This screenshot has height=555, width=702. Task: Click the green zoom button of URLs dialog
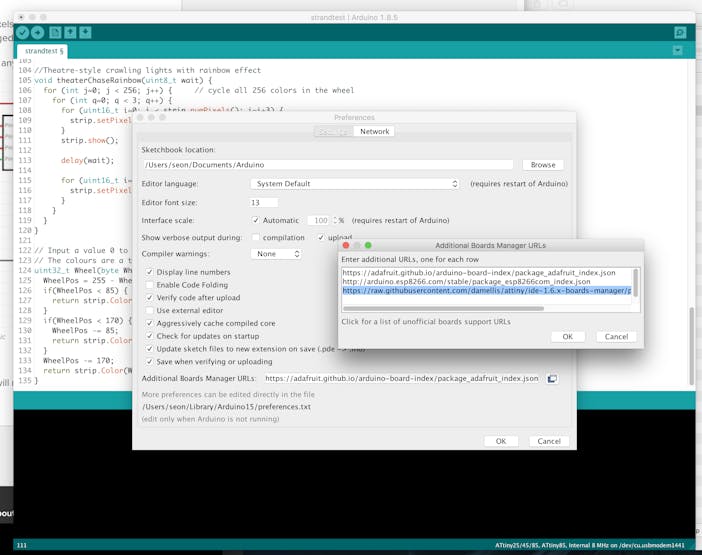coord(368,245)
